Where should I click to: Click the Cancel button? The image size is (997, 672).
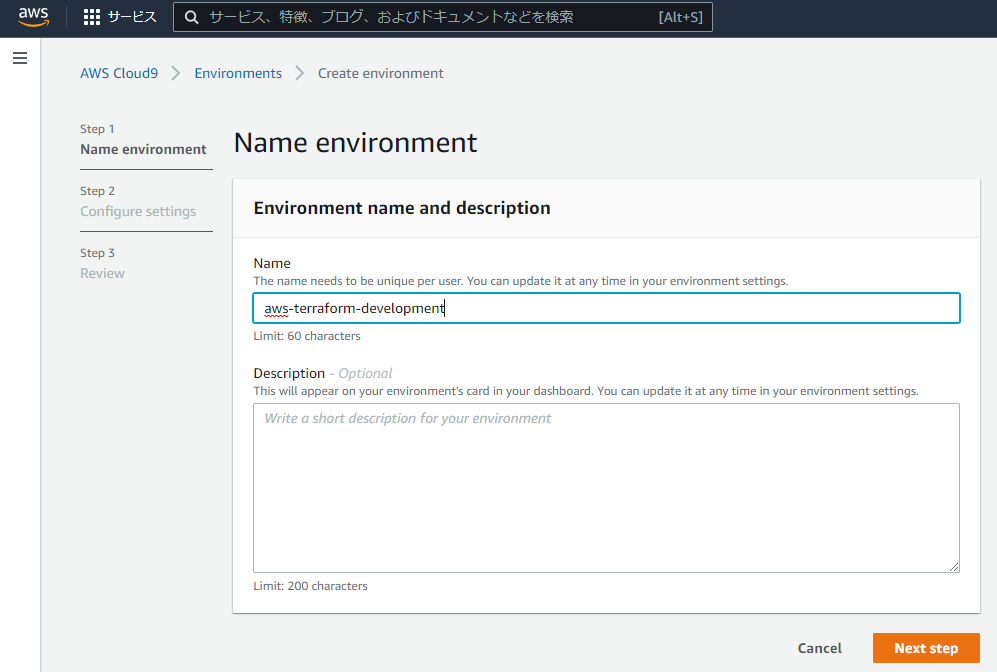[820, 648]
